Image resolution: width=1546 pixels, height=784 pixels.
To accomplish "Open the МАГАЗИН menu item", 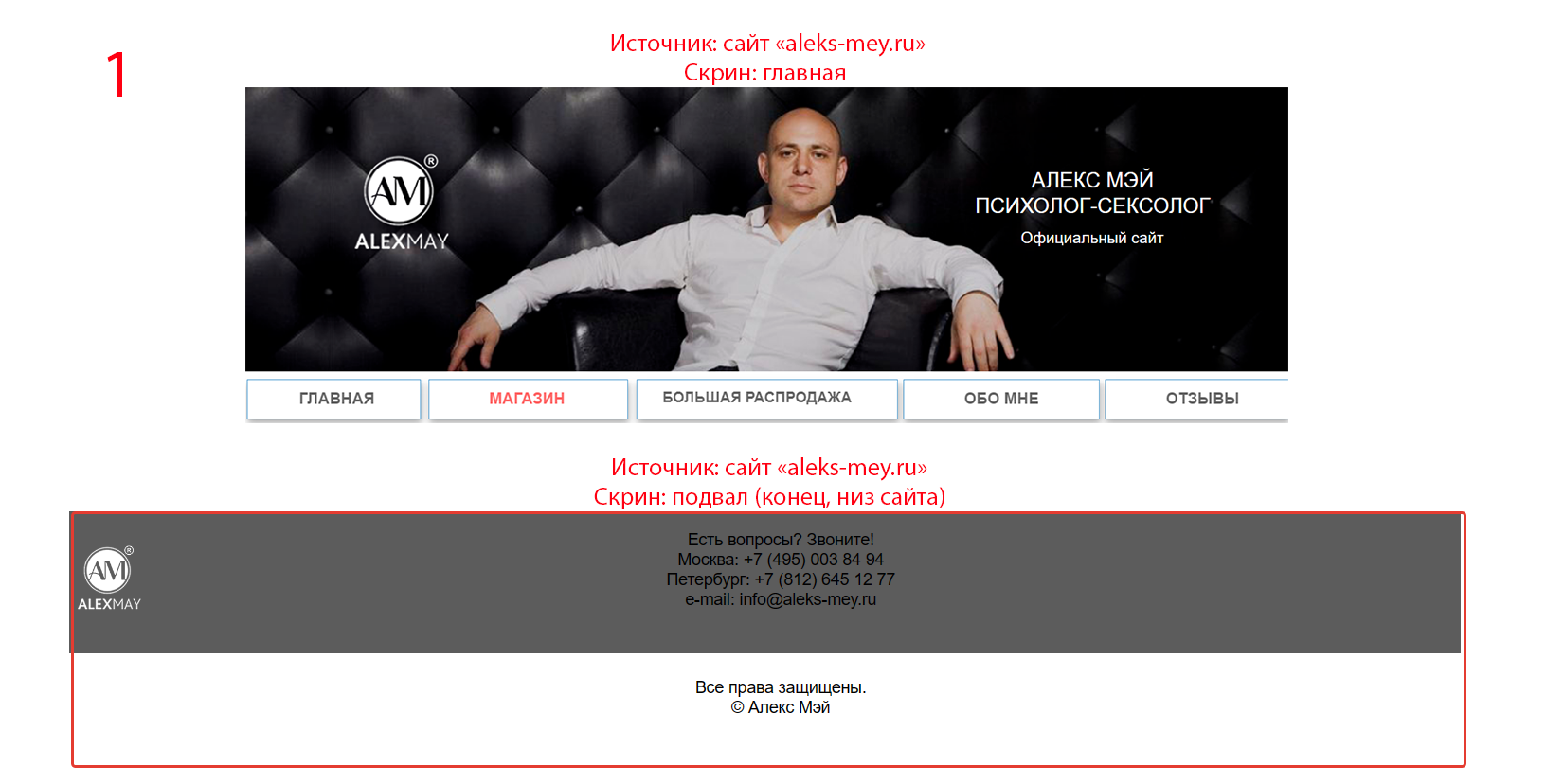I will point(528,399).
